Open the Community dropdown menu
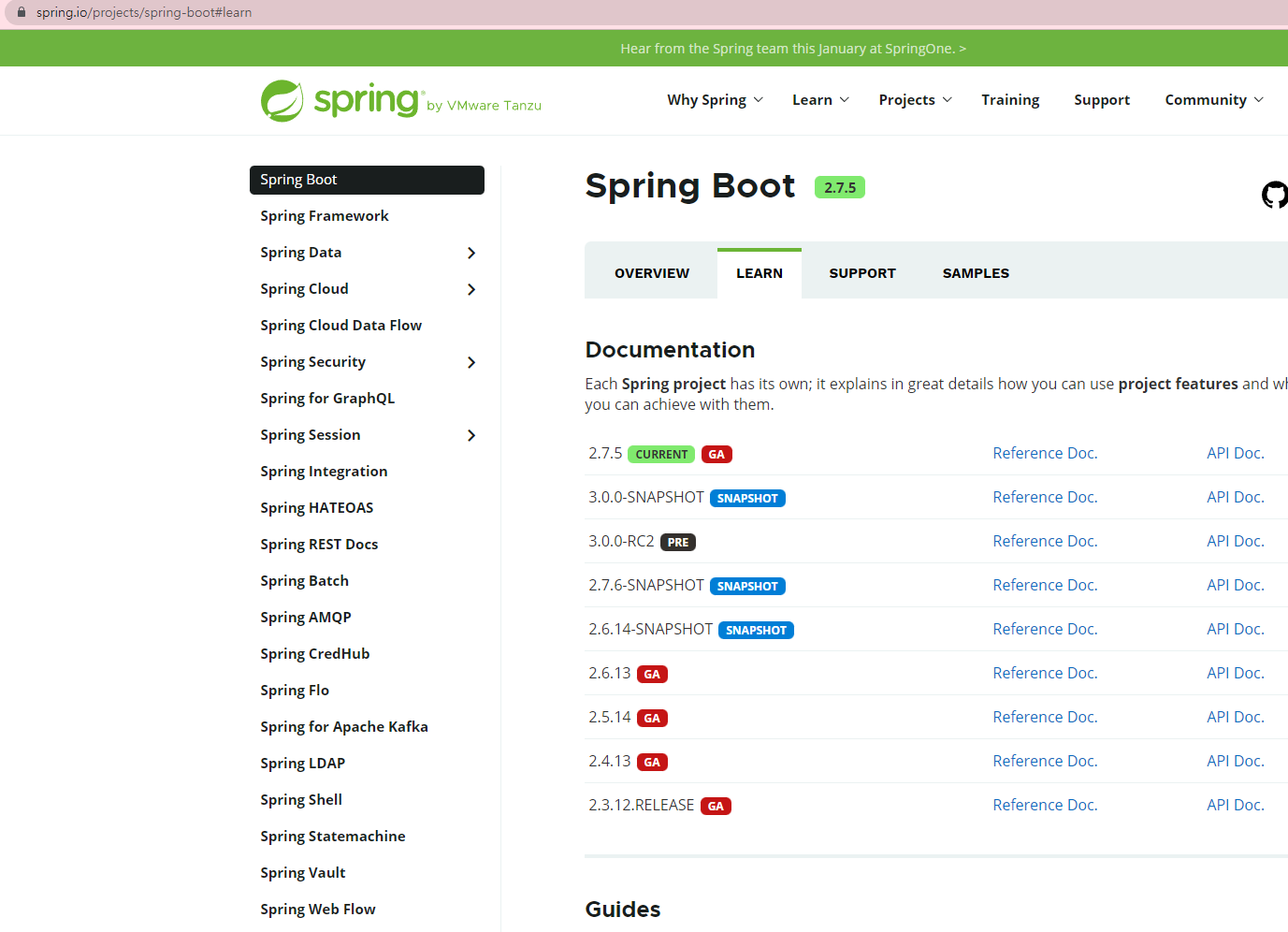 pyautogui.click(x=1214, y=100)
